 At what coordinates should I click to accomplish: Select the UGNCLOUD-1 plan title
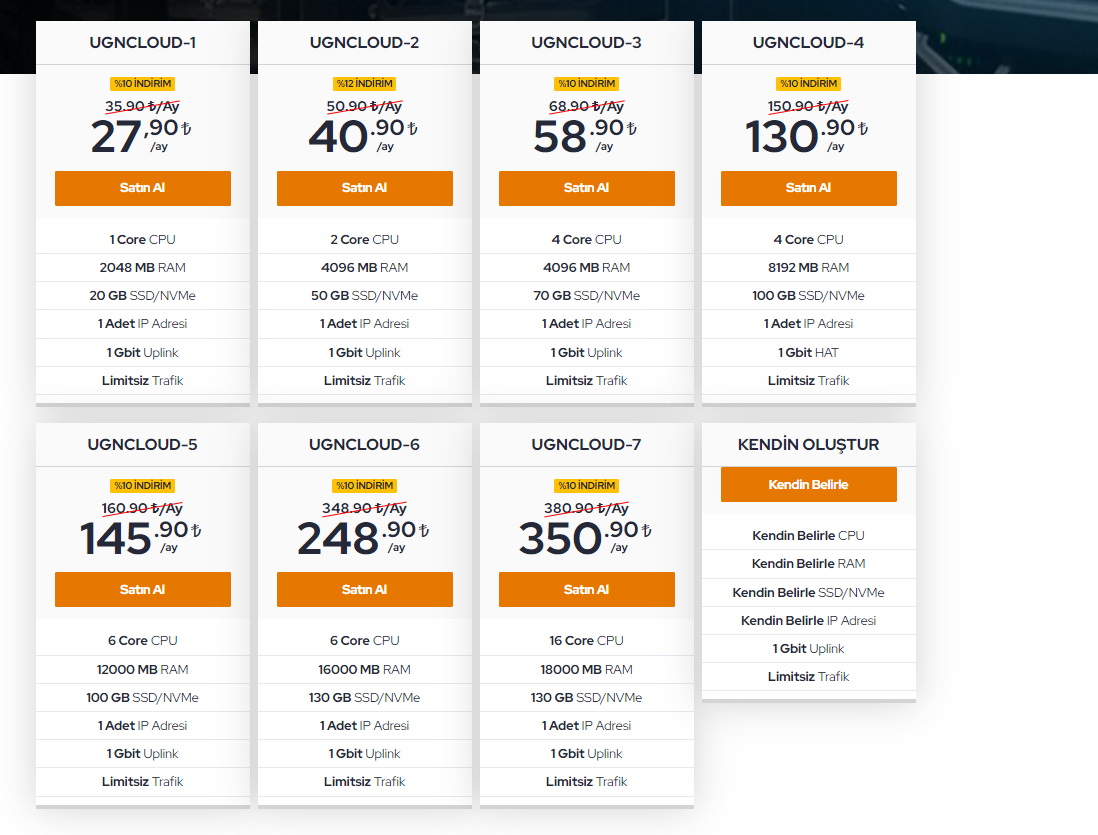[x=143, y=43]
